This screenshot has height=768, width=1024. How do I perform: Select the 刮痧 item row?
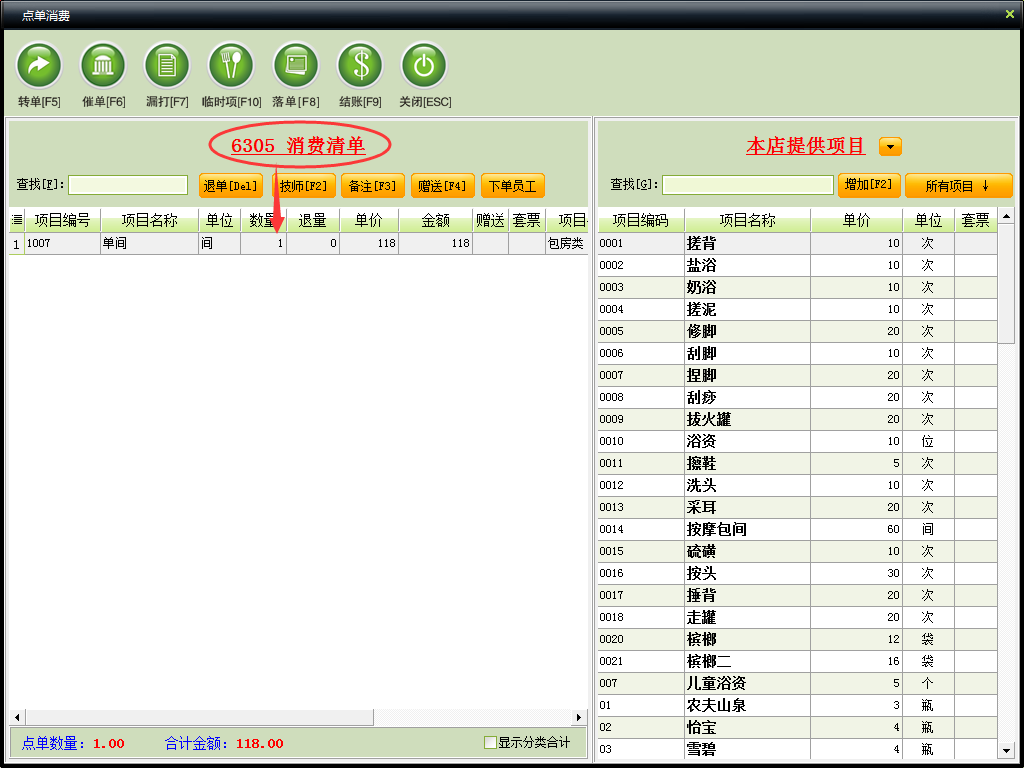coord(797,397)
